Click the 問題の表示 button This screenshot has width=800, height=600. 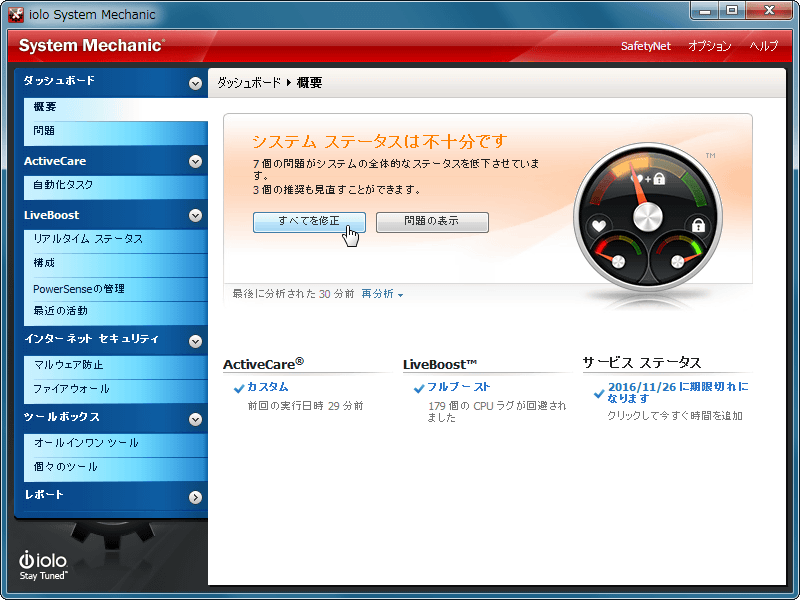point(432,222)
